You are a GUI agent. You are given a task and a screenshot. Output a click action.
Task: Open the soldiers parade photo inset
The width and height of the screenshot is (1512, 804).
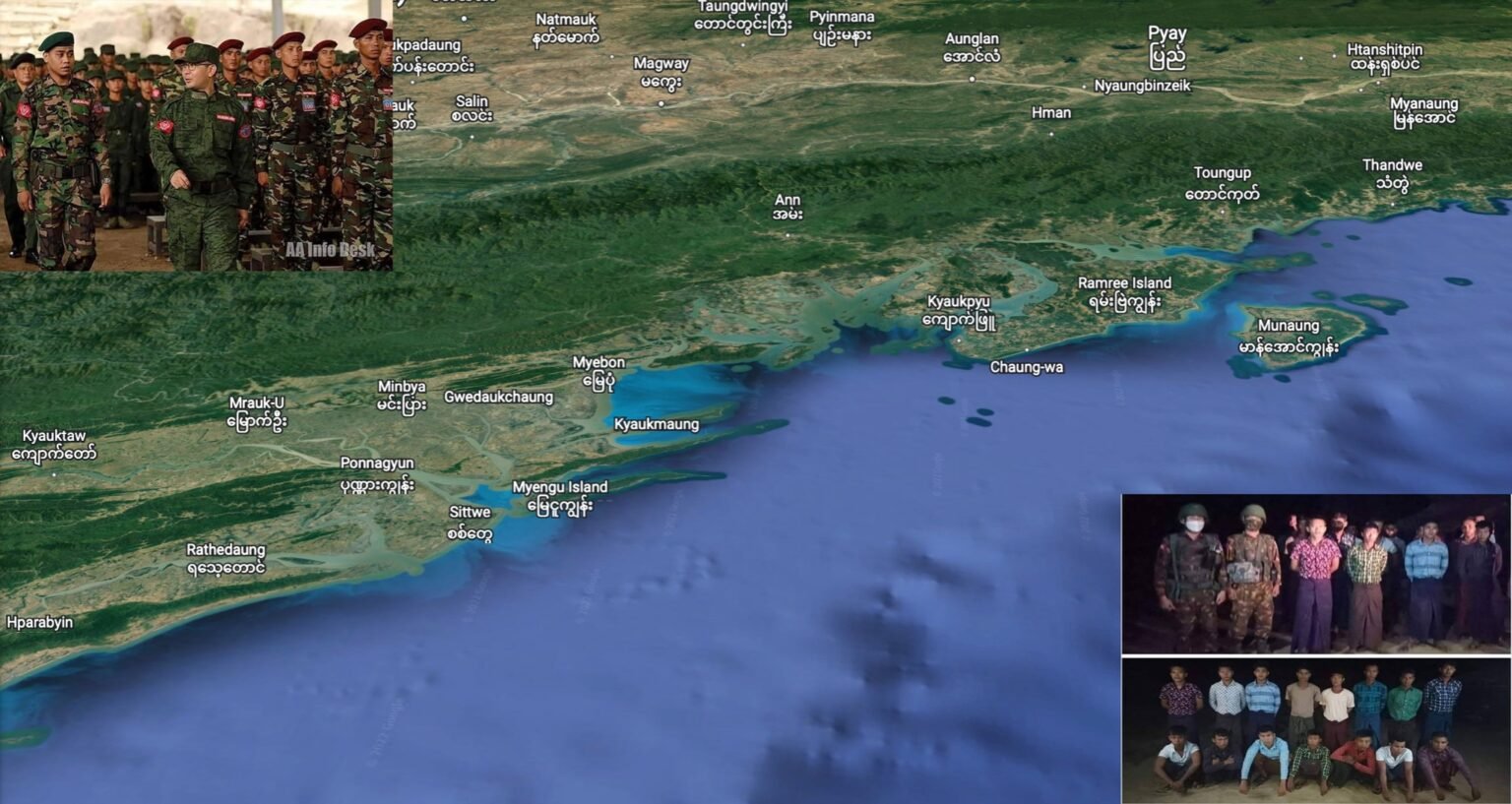point(196,136)
